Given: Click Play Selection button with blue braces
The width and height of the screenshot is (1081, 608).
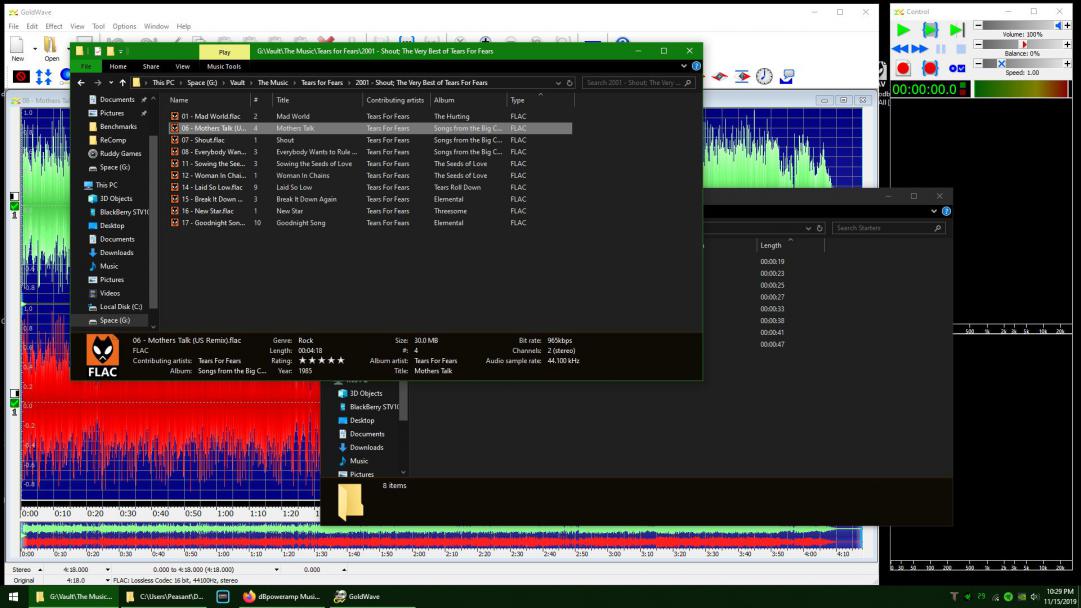Looking at the screenshot, I should click(930, 30).
